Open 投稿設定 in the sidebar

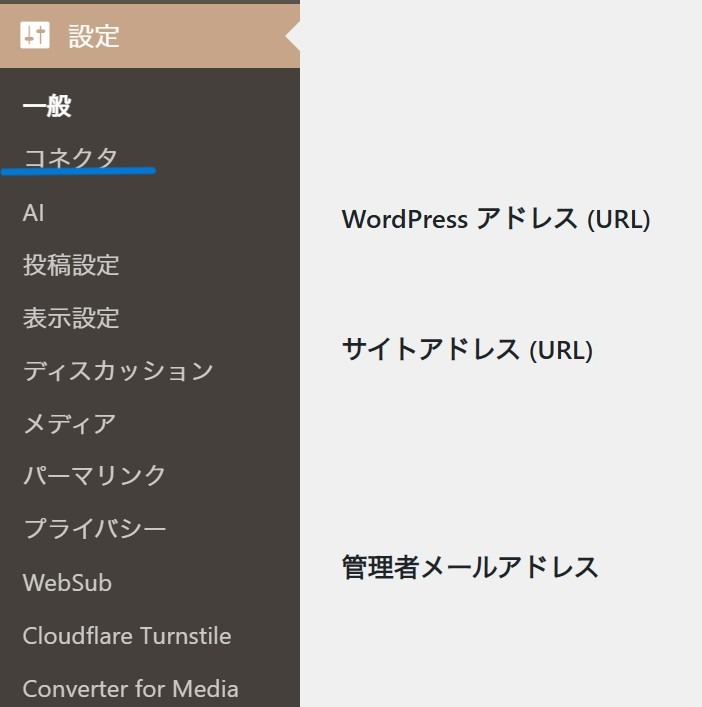[x=71, y=265]
